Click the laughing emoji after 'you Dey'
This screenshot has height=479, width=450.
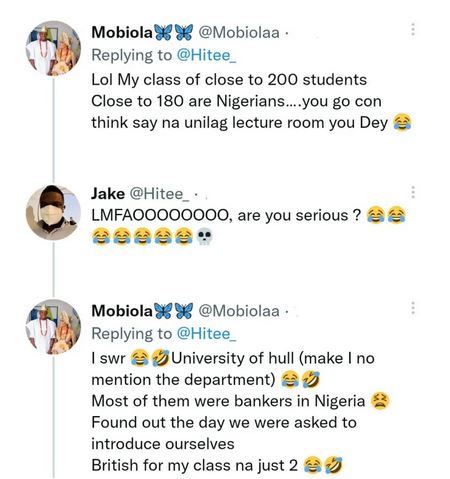402,122
